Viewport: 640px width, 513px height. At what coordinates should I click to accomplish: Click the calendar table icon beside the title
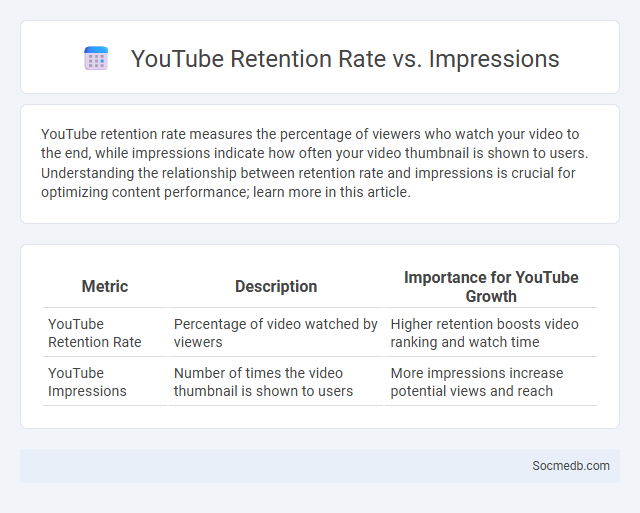[96, 58]
